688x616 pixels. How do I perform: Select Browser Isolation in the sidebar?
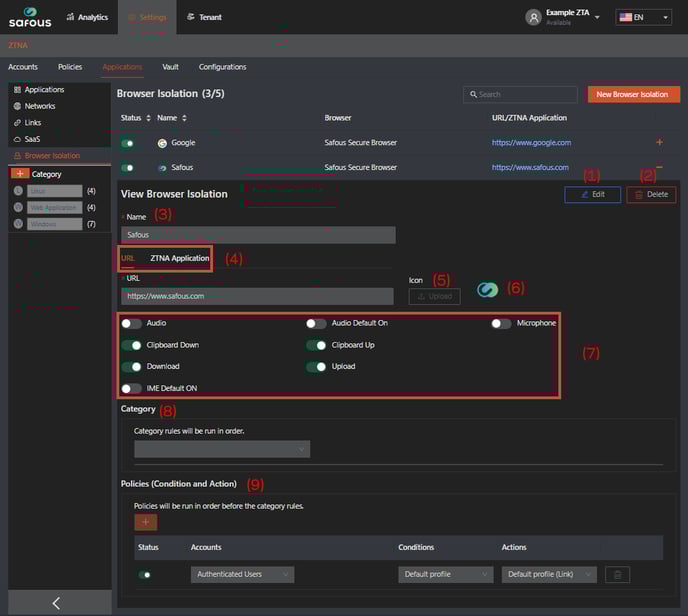point(52,156)
